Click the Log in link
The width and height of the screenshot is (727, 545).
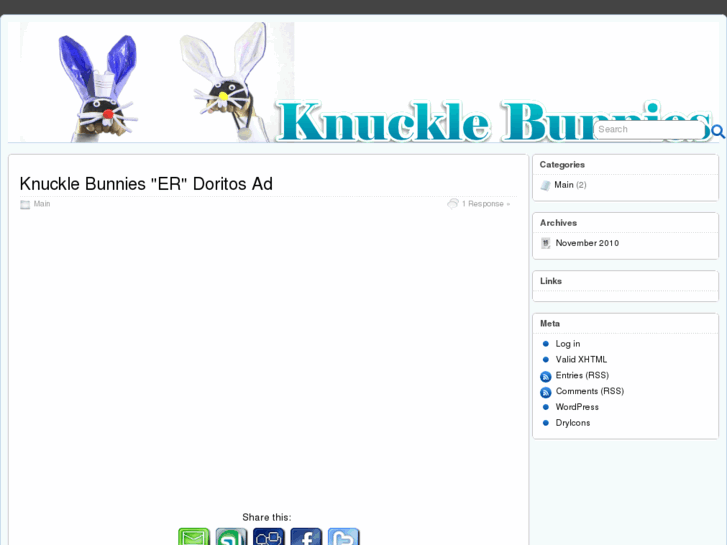tap(568, 344)
